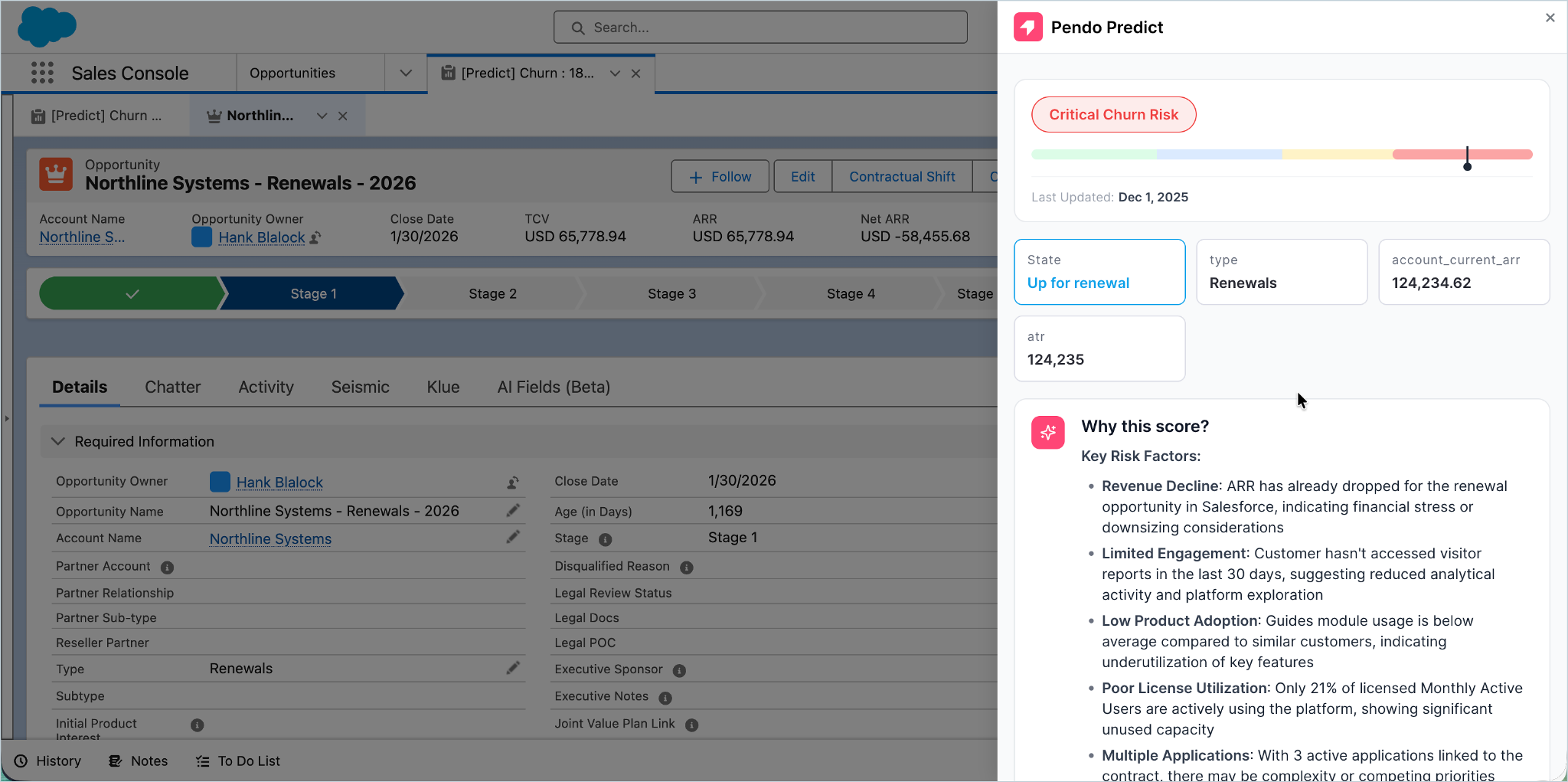Click the State Up for renewal card

[1099, 272]
